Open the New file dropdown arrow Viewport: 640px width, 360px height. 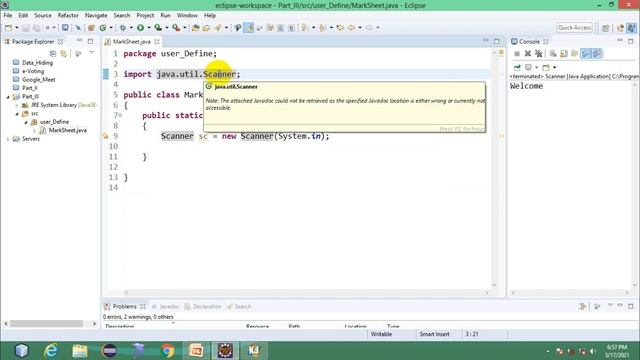(17, 28)
